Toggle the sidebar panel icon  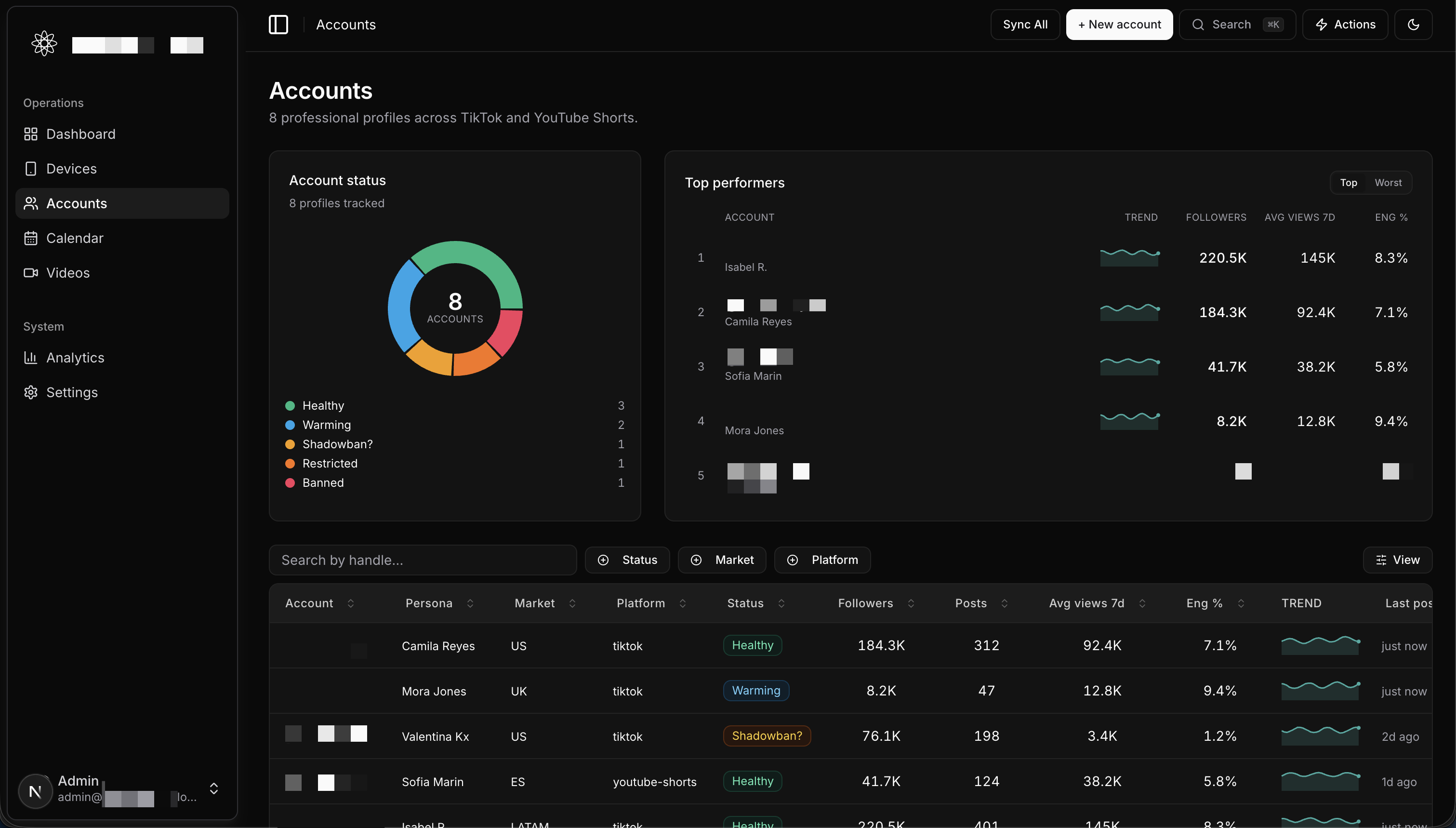pos(278,25)
